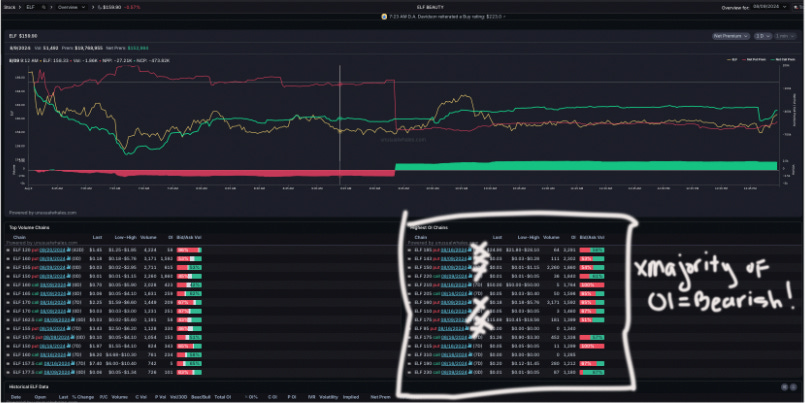Sort Highest OI Chains by Low-High column
806x403 pixels.
pos(528,237)
